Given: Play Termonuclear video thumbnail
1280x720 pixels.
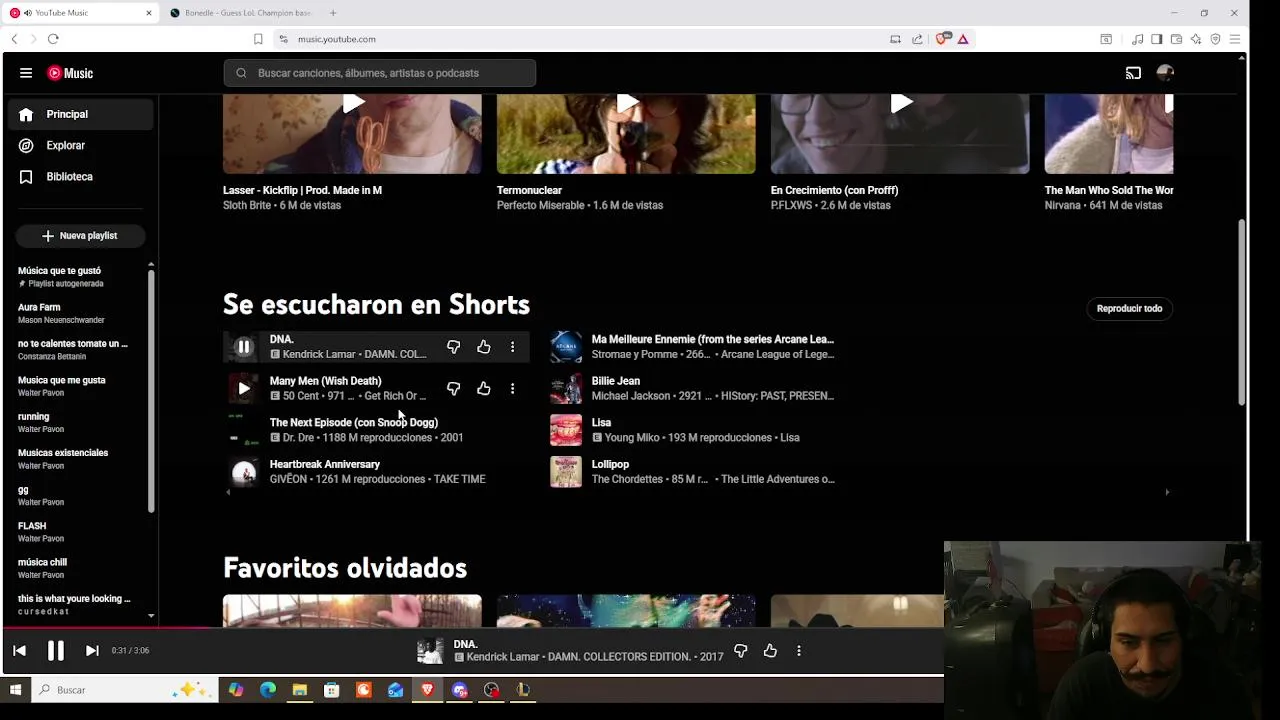Looking at the screenshot, I should click(x=626, y=133).
